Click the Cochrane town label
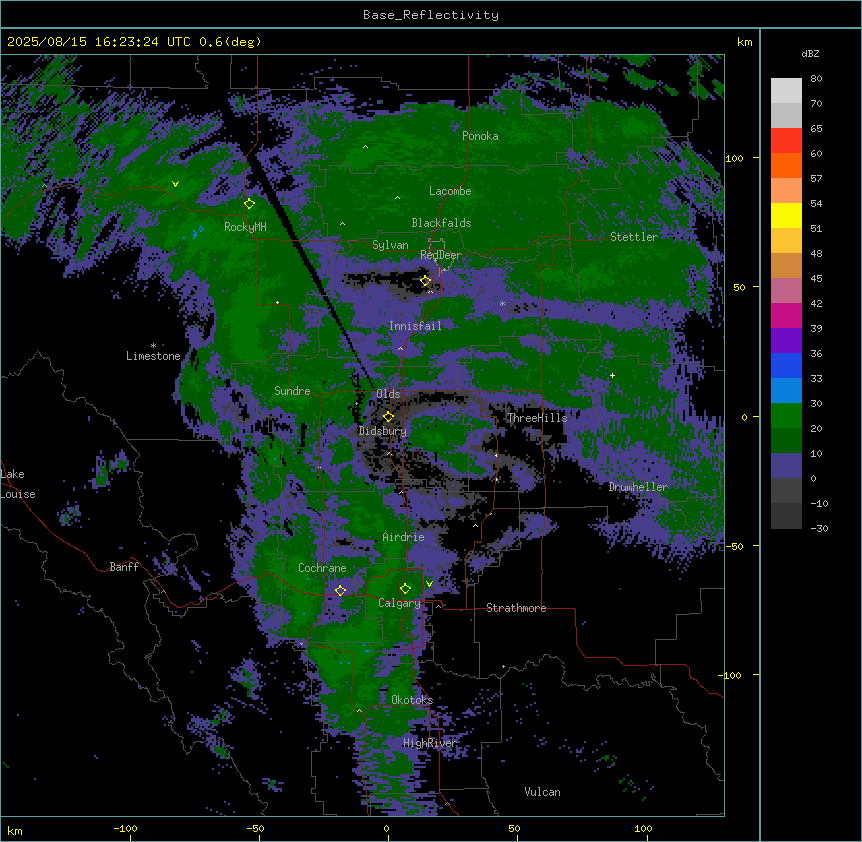 point(322,568)
